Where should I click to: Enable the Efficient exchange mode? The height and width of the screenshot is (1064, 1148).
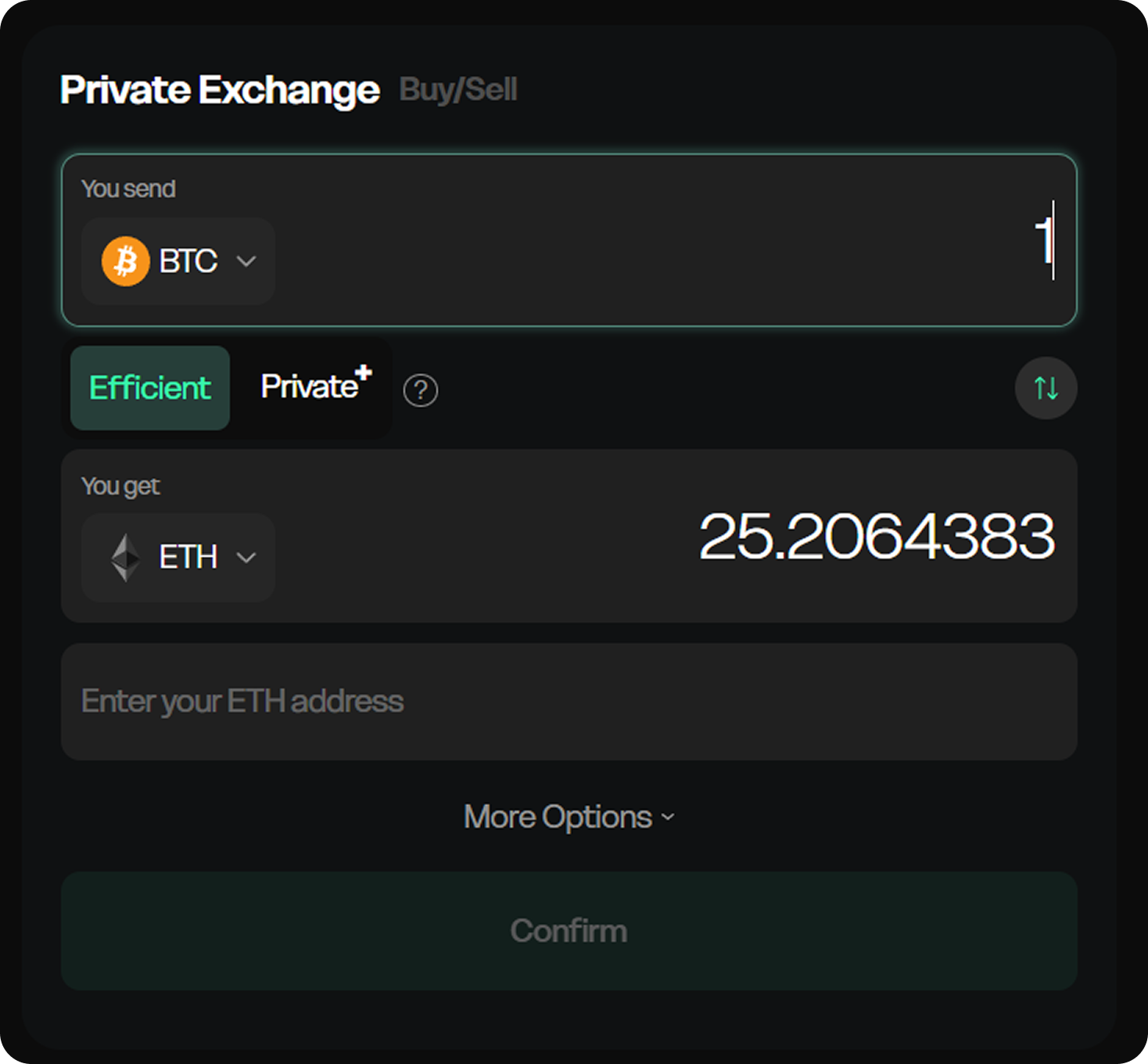pos(150,388)
